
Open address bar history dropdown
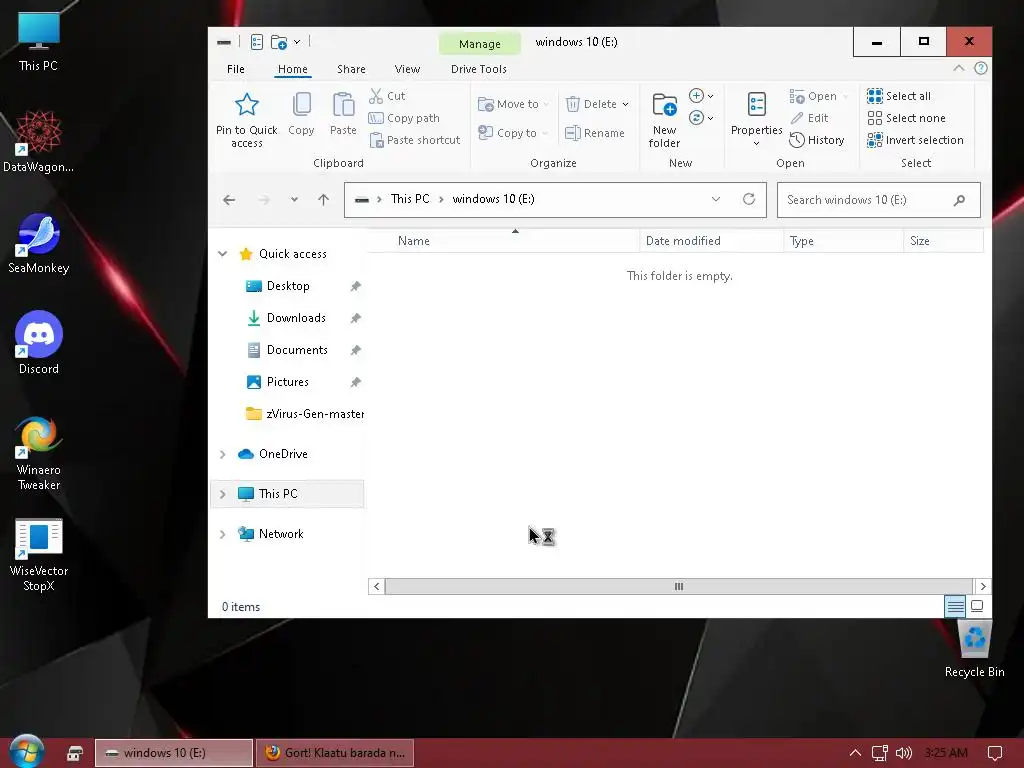point(716,199)
